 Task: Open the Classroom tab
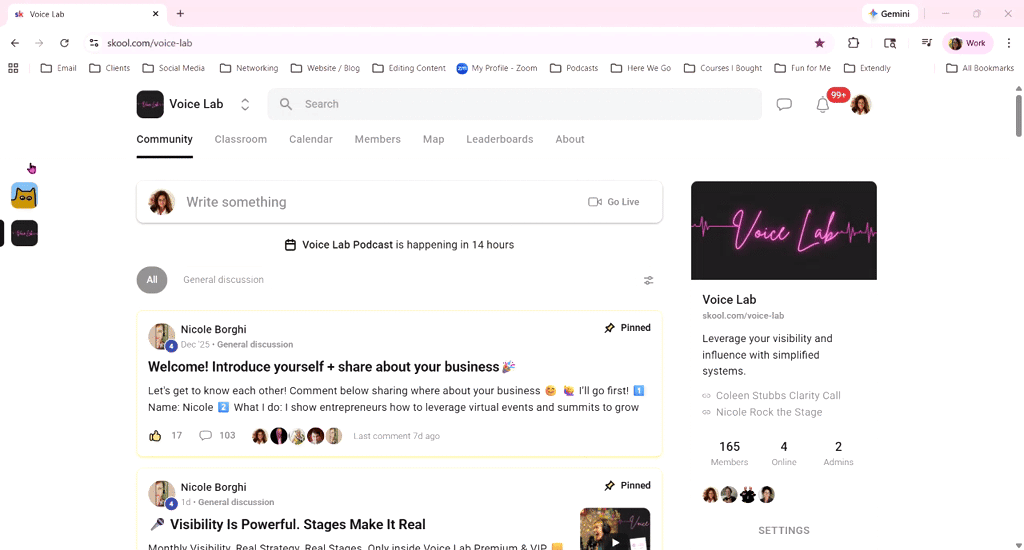click(x=240, y=139)
